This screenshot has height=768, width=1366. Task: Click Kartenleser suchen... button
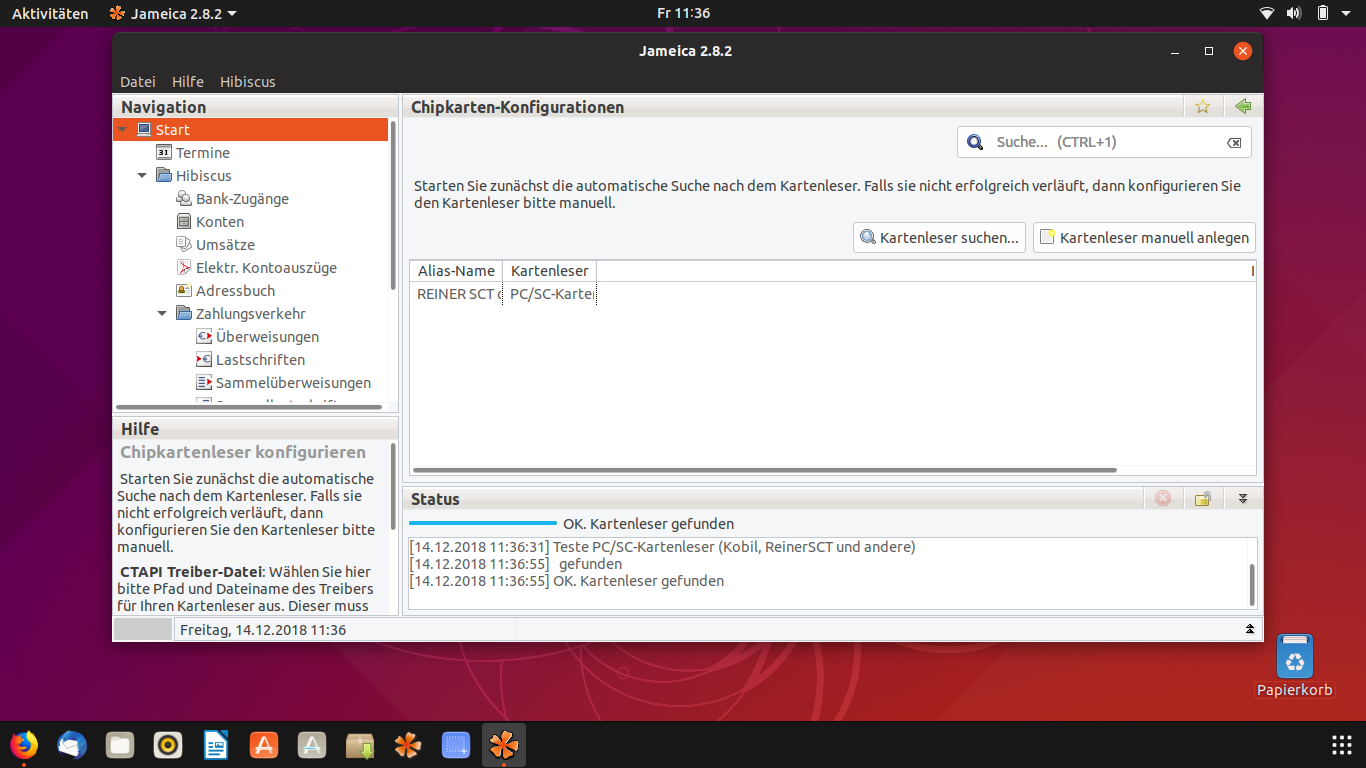[940, 237]
